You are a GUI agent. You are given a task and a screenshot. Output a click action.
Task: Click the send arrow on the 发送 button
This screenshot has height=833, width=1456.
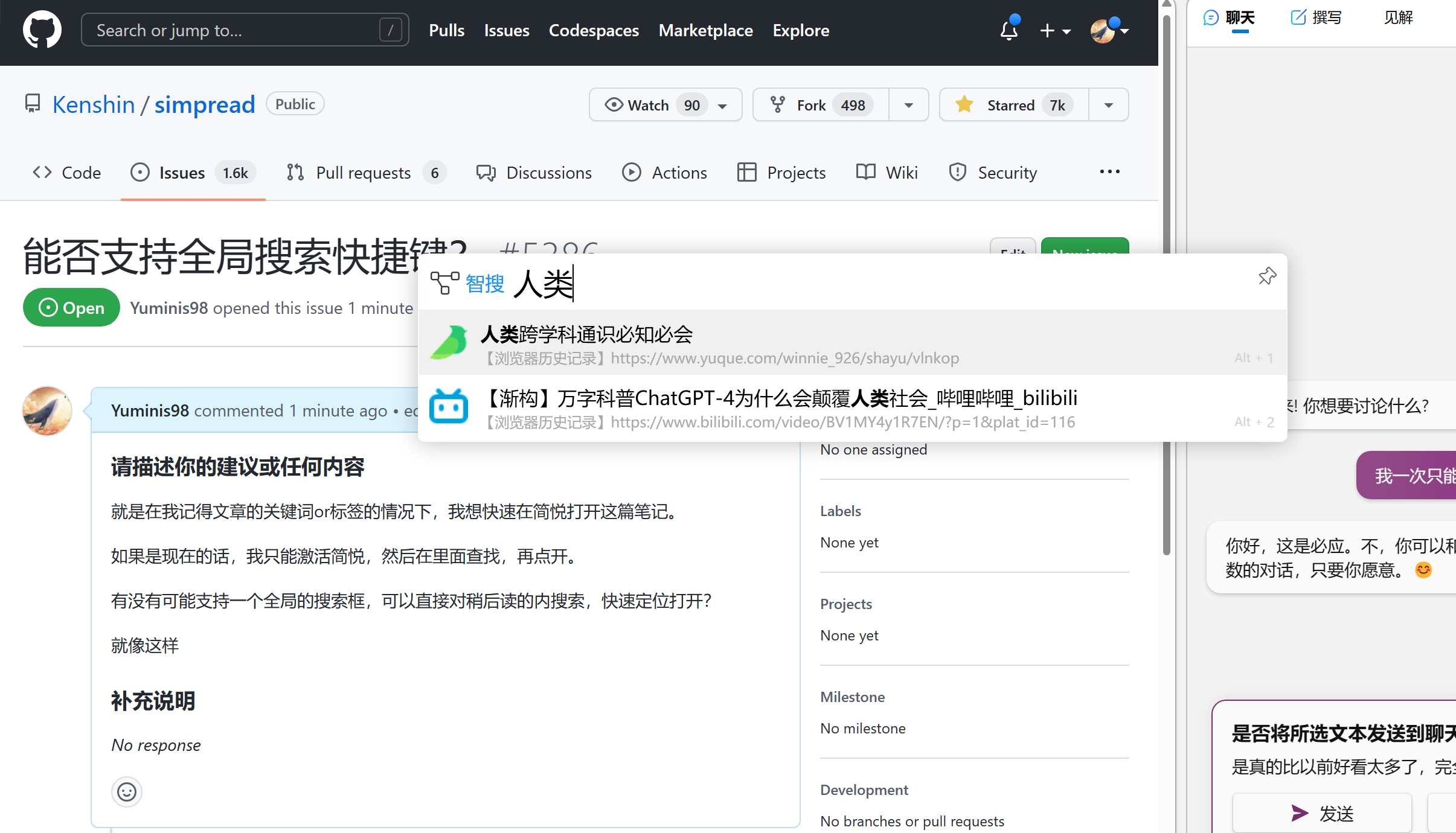pos(1298,812)
